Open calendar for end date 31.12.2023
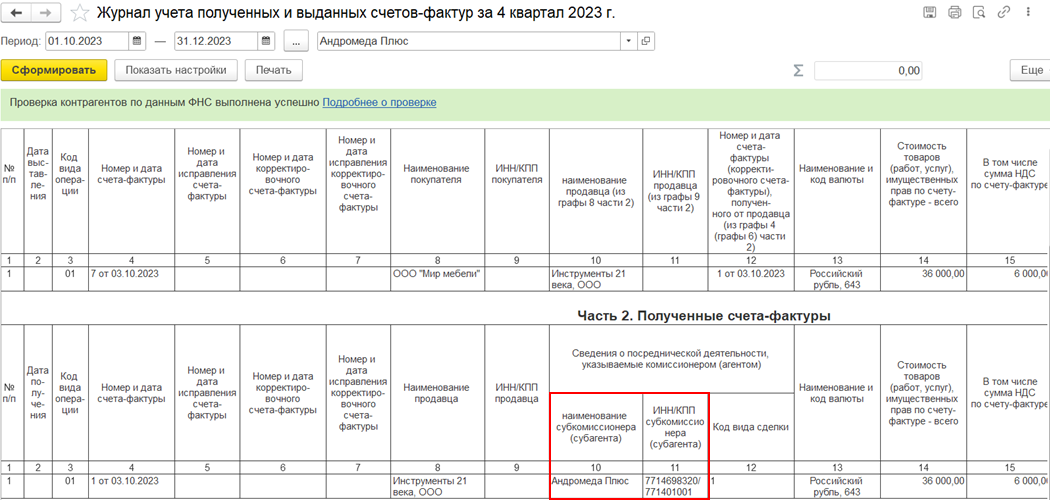Screen dimensions: 1051x500 point(267,41)
